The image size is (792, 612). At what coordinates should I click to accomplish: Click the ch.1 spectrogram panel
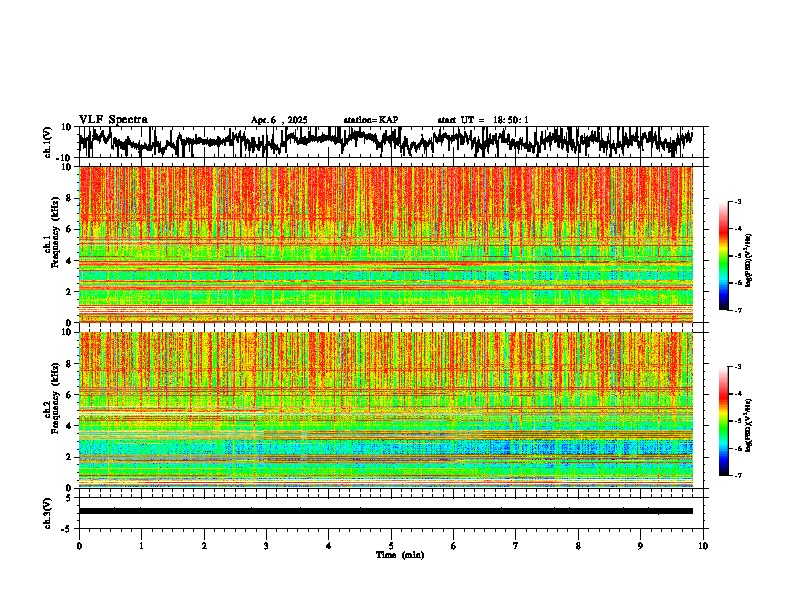tap(386, 244)
